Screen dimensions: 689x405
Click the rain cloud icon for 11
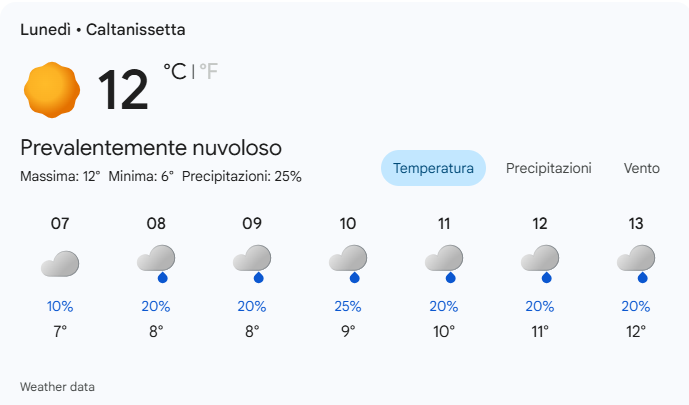(x=444, y=262)
